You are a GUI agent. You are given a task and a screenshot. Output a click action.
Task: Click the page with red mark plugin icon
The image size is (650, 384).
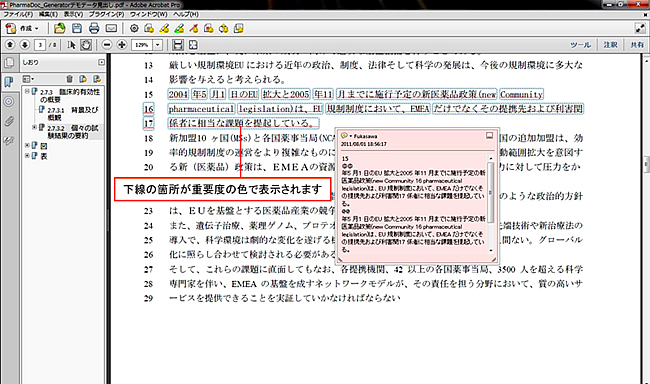point(209,28)
